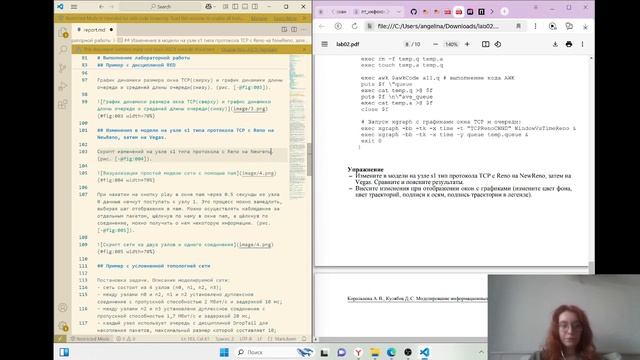Screen dimensions: 640x360
Task: Zoom out the PDF
Action: tap(436, 44)
